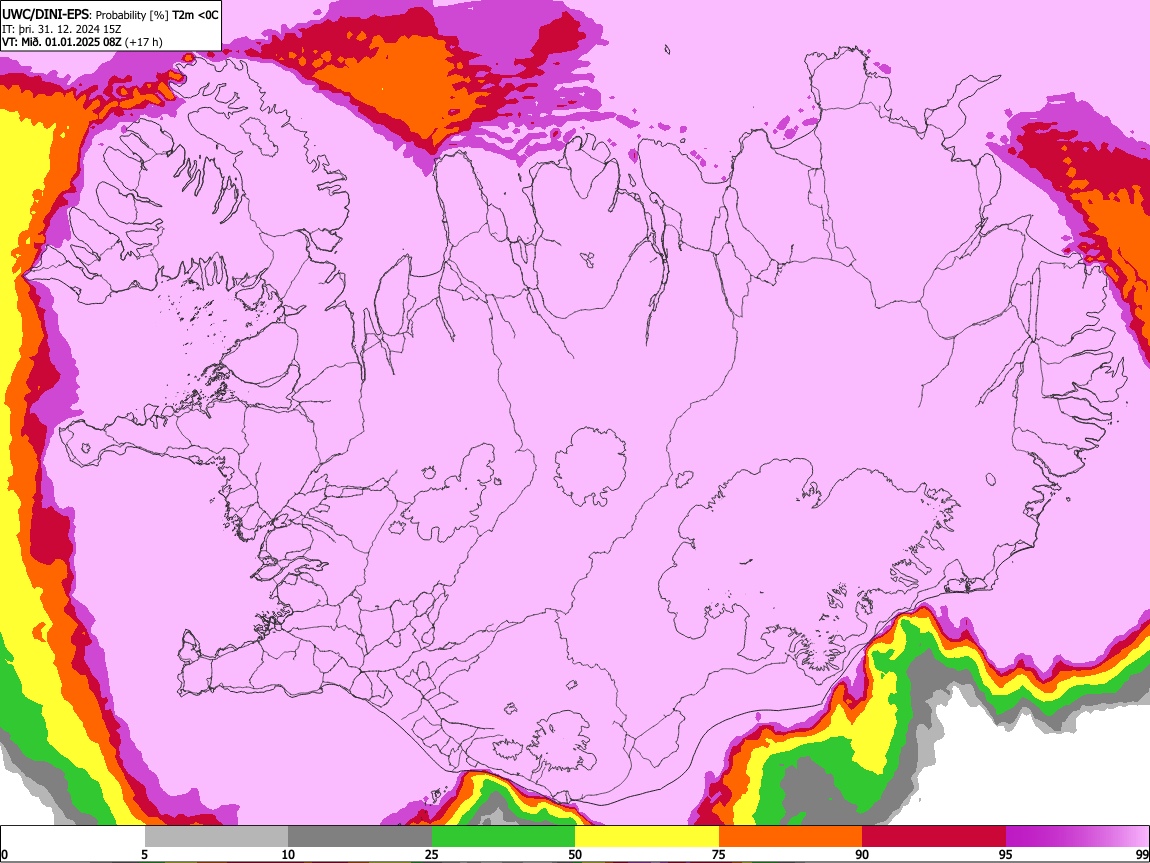Click the orange 75–90 legend band

coord(790,836)
